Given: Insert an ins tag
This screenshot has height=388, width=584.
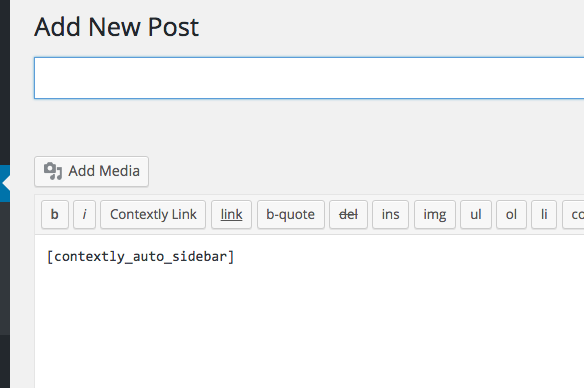Looking at the screenshot, I should 390,214.
